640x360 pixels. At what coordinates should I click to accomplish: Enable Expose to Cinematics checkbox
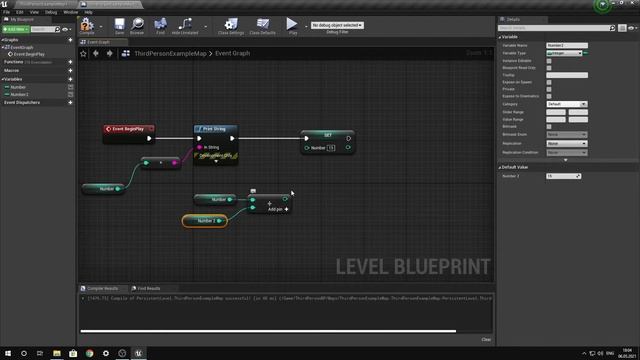(x=549, y=96)
